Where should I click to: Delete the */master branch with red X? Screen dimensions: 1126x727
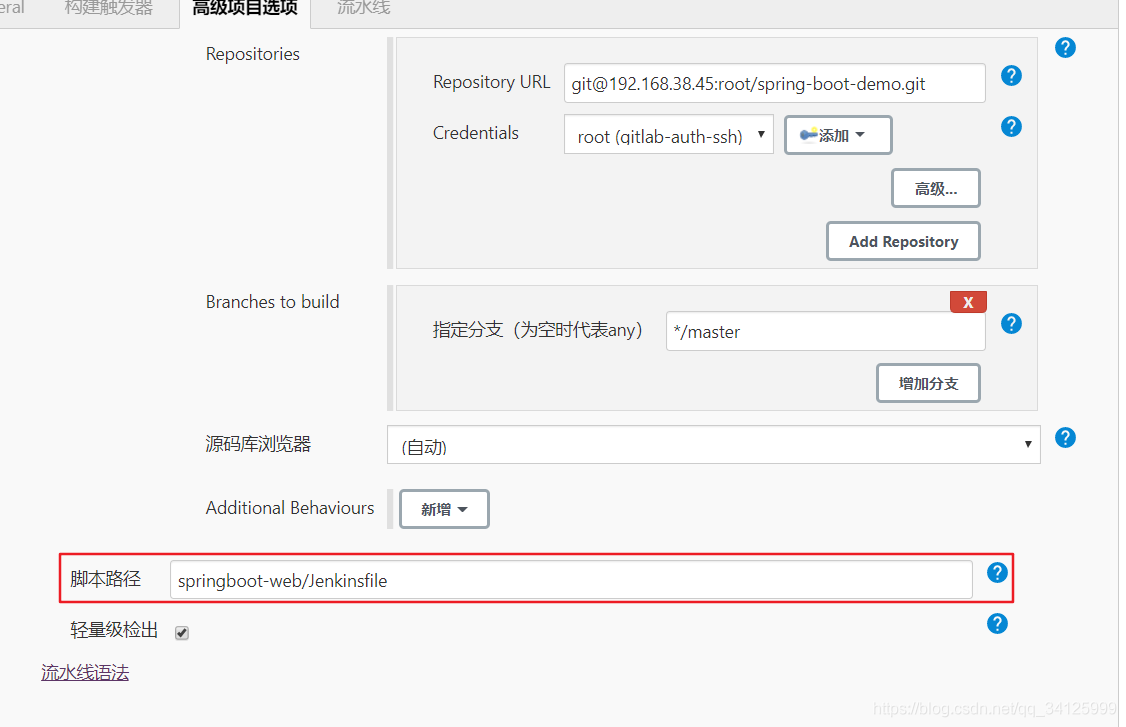[x=968, y=302]
